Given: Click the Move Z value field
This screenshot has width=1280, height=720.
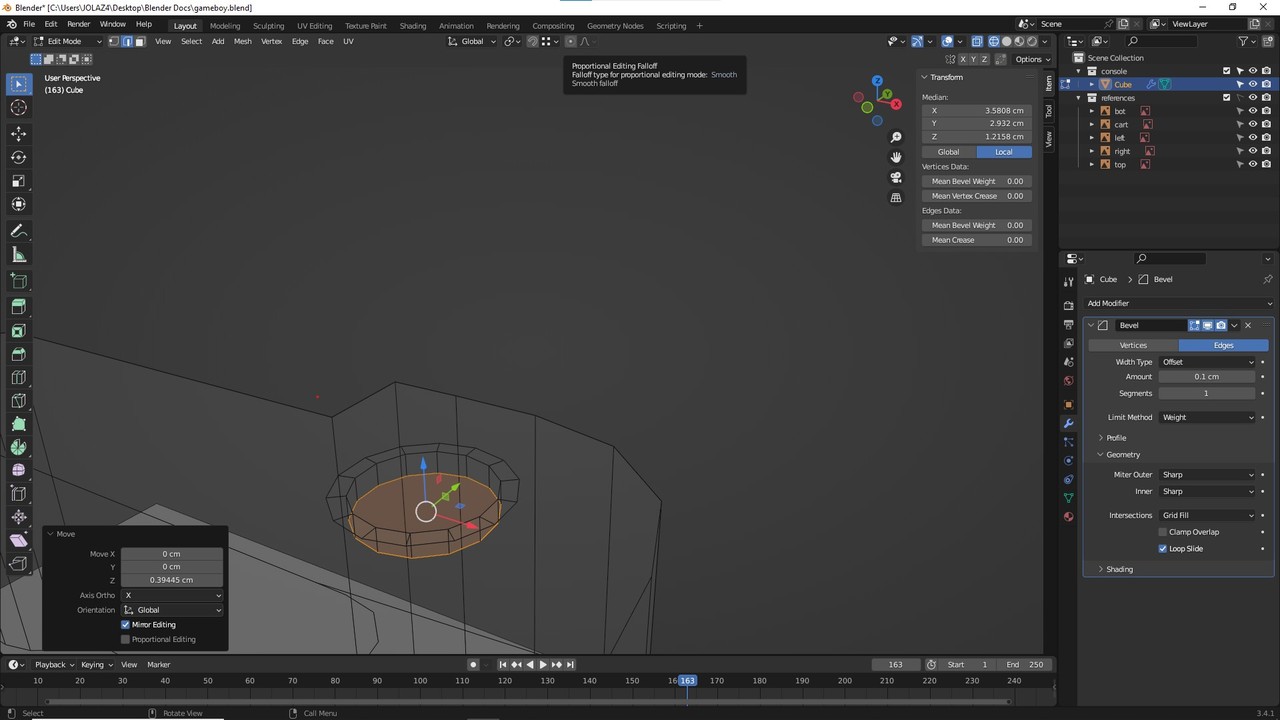Looking at the screenshot, I should (x=171, y=580).
